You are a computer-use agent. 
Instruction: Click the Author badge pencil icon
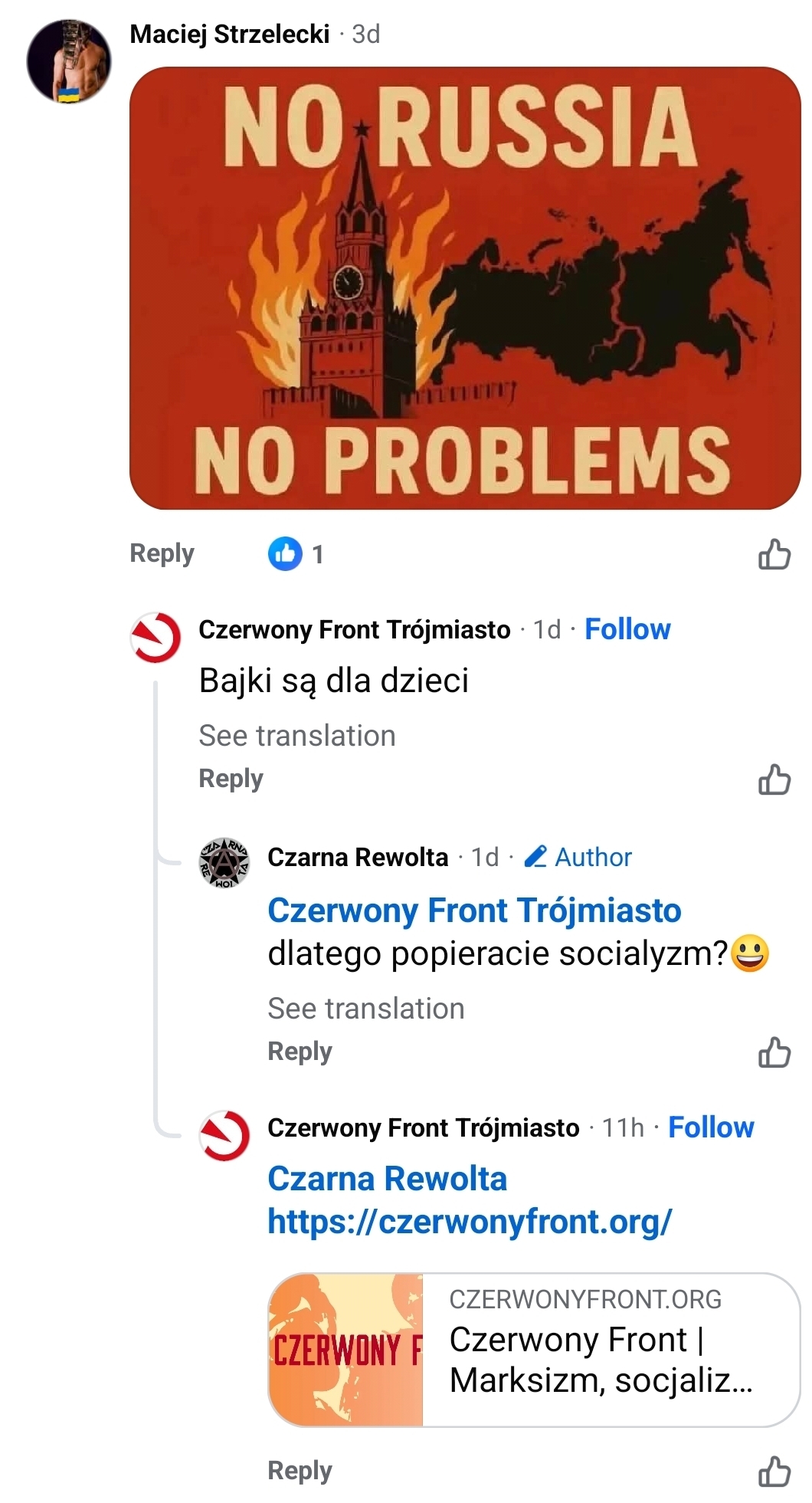tap(535, 856)
